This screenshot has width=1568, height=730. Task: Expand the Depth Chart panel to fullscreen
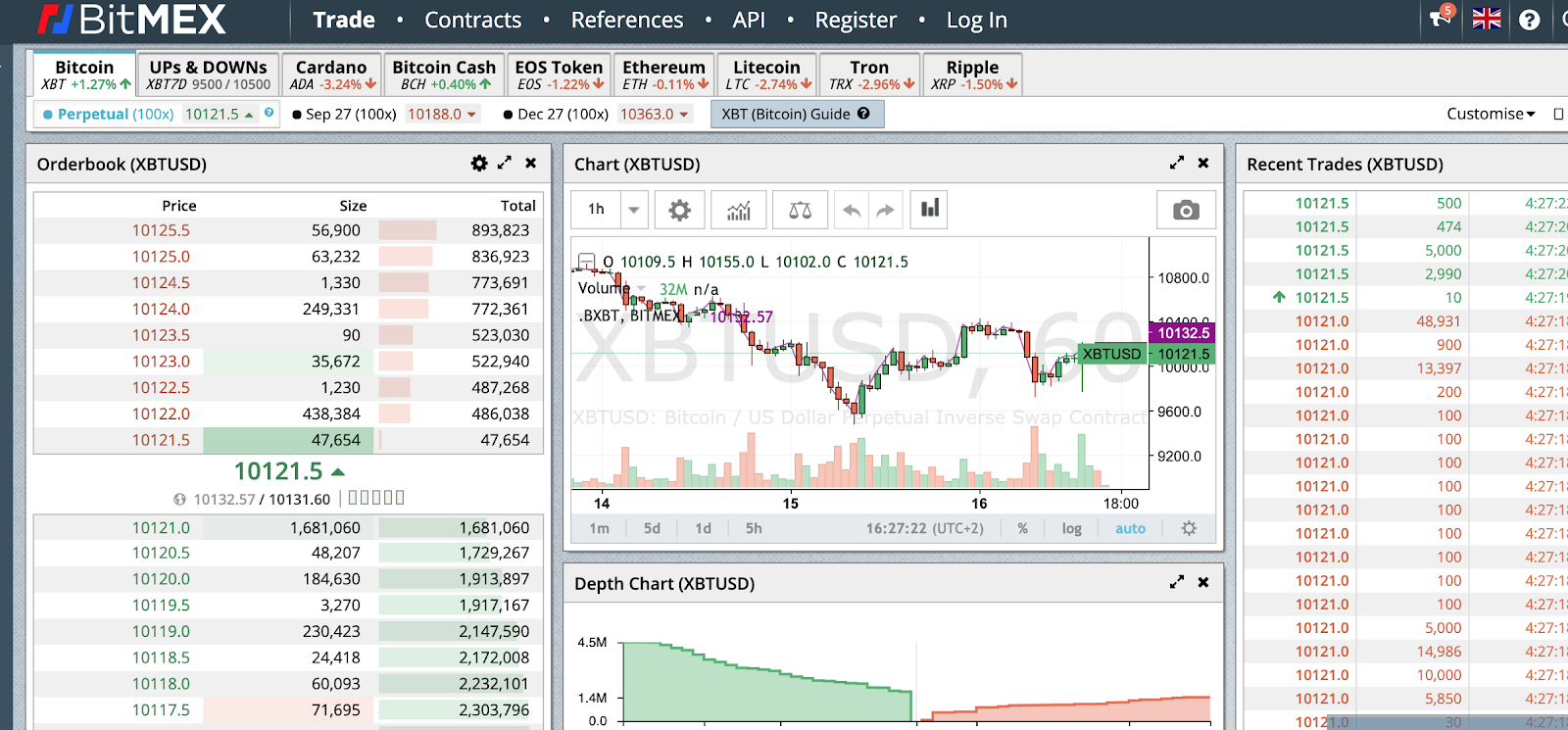pos(1177,583)
